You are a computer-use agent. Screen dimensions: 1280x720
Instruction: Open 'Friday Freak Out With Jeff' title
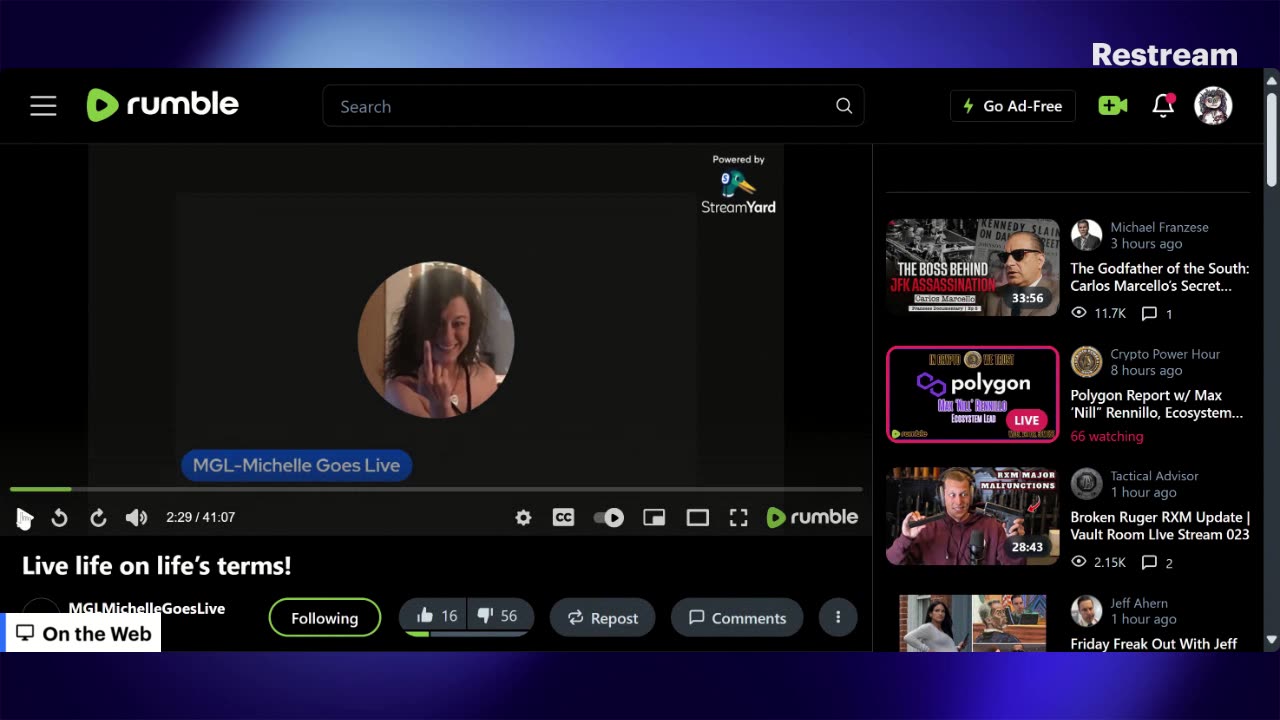(x=1153, y=644)
